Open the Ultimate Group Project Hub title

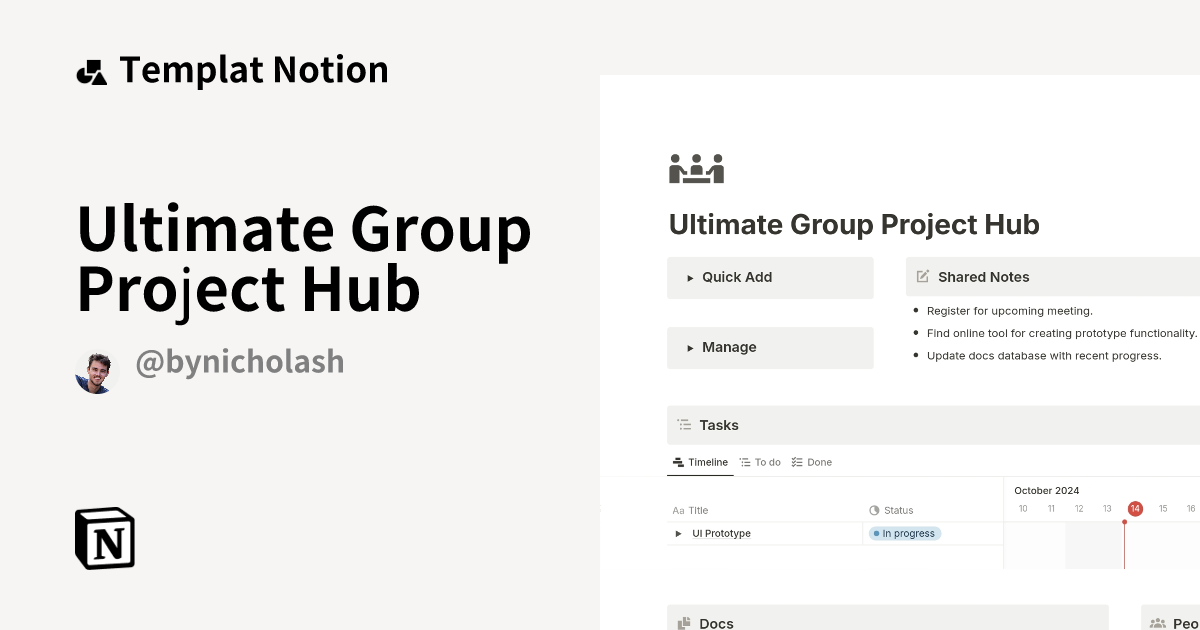(x=854, y=224)
